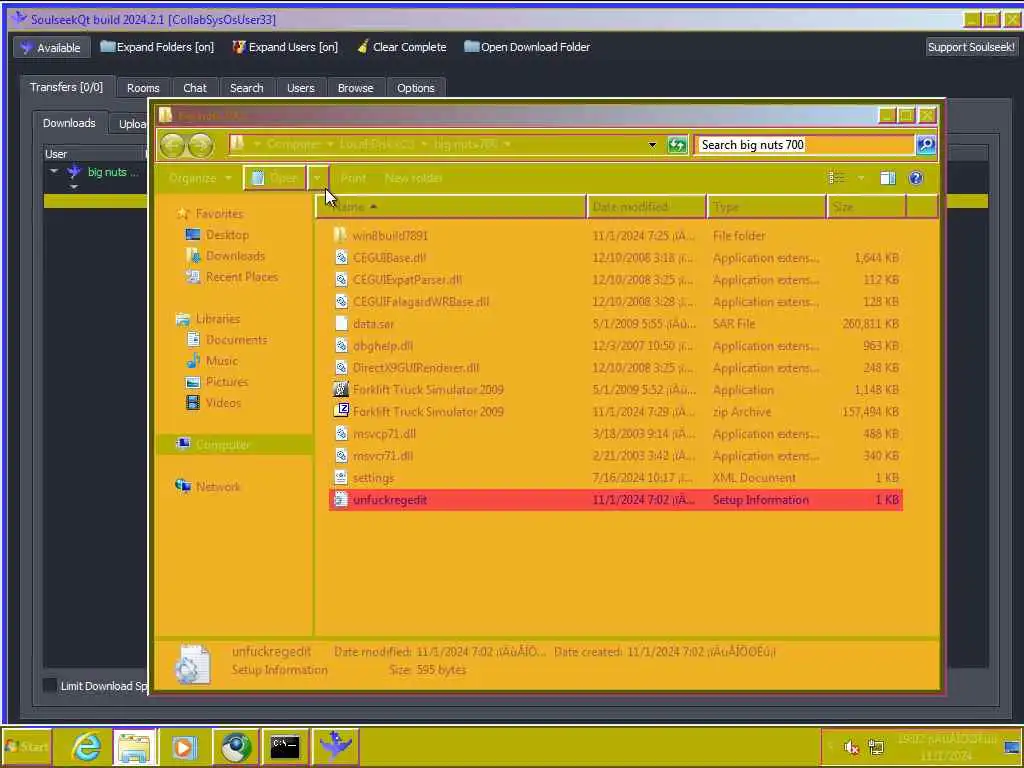Enable Limit Download Speed checkbox
Viewport: 1024px width, 768px height.
coord(50,685)
